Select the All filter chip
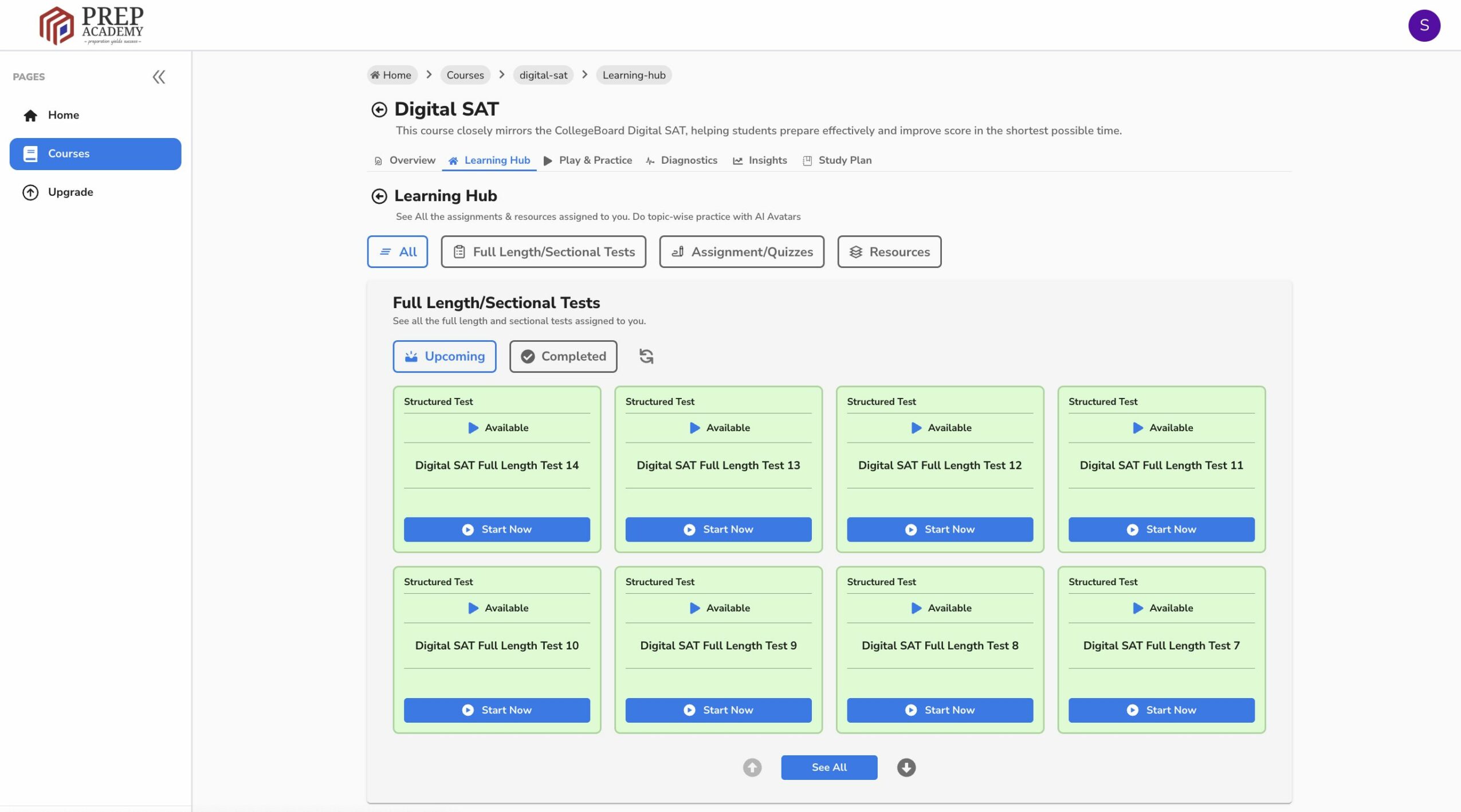The image size is (1461, 812). 397,252
